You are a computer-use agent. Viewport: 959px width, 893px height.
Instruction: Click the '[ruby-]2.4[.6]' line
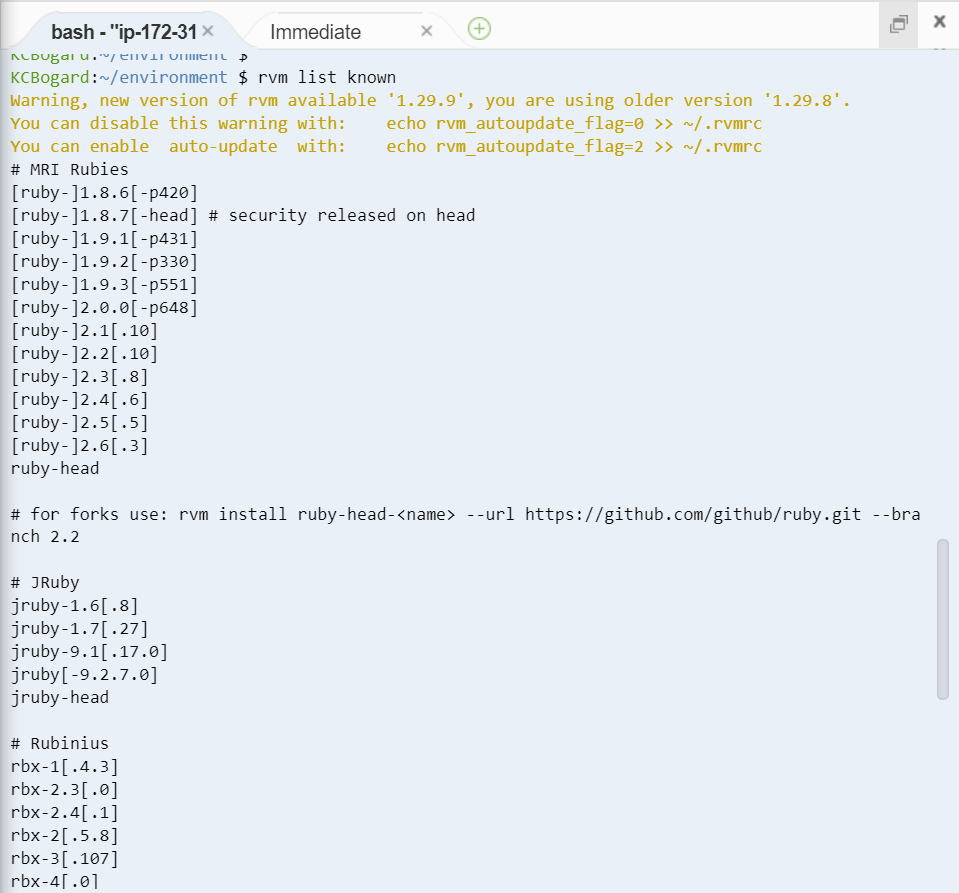click(80, 400)
